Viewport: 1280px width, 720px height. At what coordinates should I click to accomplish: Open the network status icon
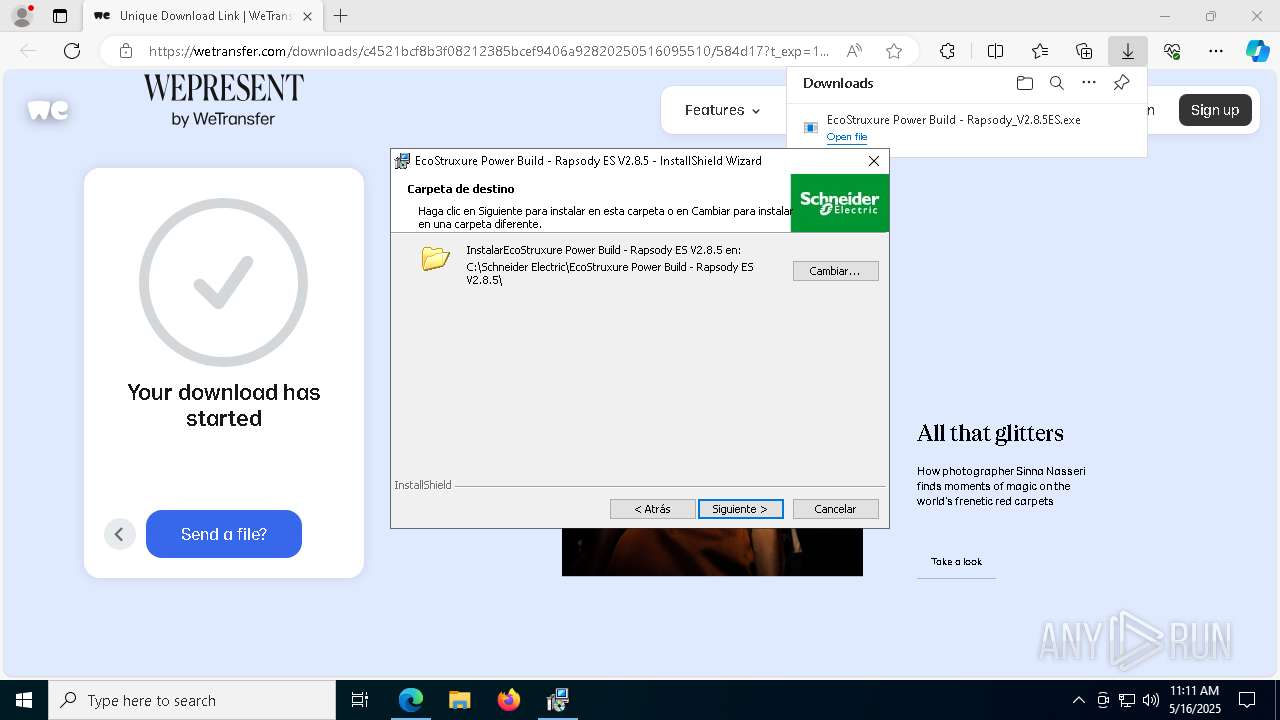[x=1127, y=700]
